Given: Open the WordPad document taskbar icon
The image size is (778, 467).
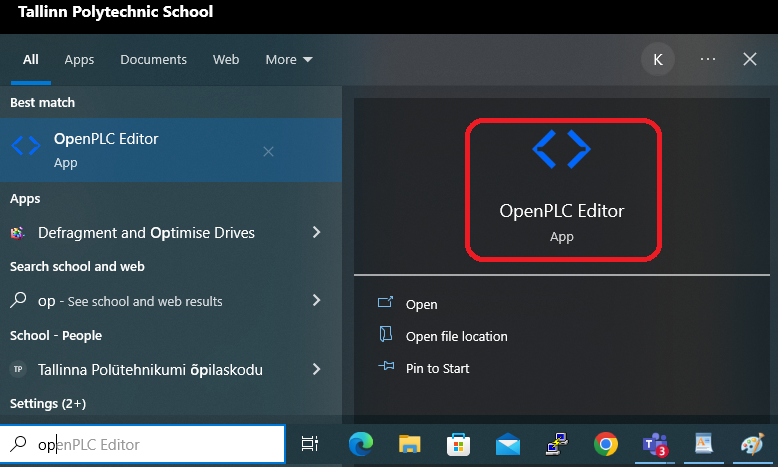Looking at the screenshot, I should (x=704, y=444).
